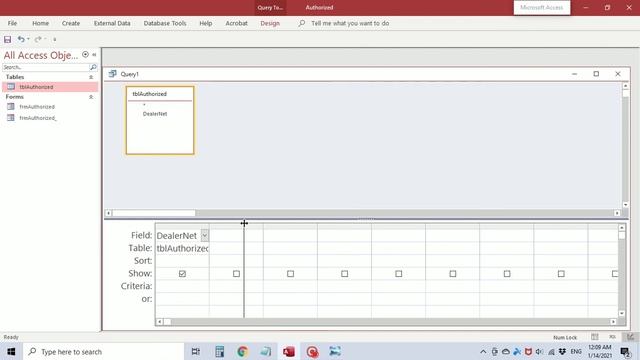Collapse the Tables group
The width and height of the screenshot is (640, 360).
(91, 77)
